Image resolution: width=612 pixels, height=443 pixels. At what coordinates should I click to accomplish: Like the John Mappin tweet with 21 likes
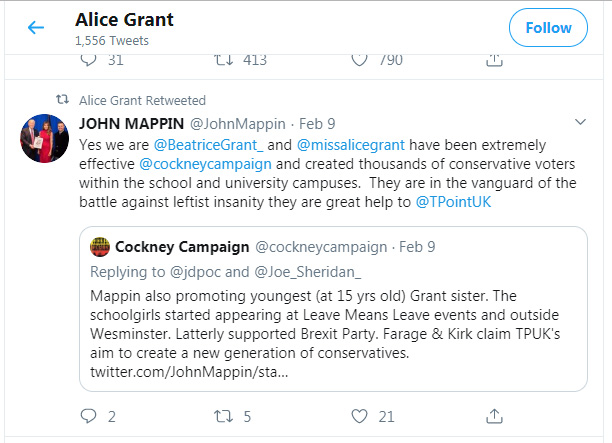tap(359, 416)
